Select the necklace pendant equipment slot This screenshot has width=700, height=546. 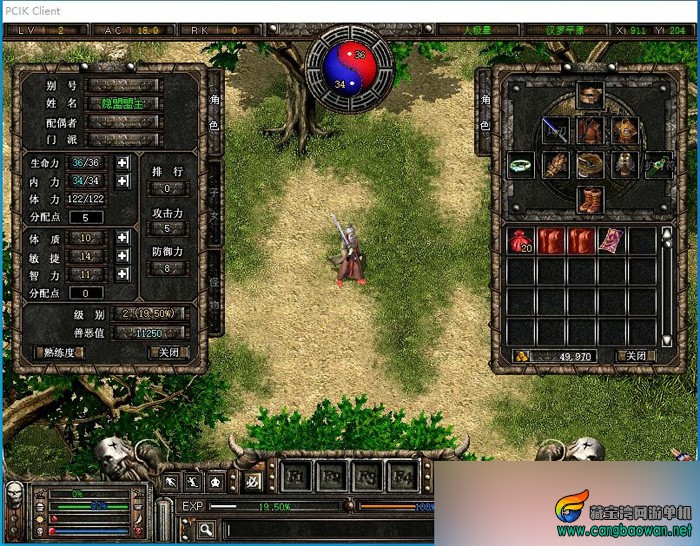coord(624,165)
